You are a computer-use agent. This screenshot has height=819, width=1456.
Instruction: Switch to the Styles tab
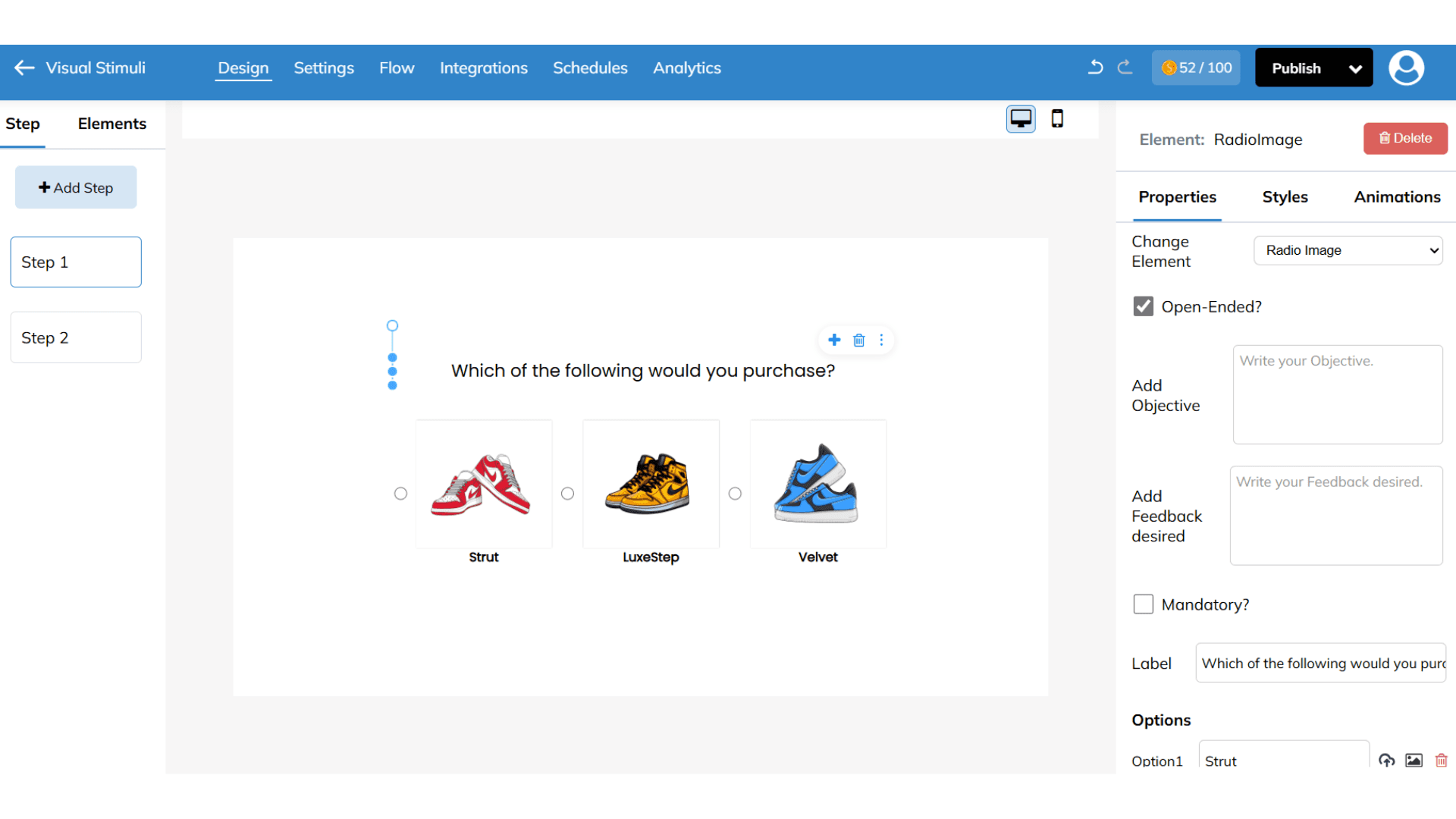click(1285, 197)
